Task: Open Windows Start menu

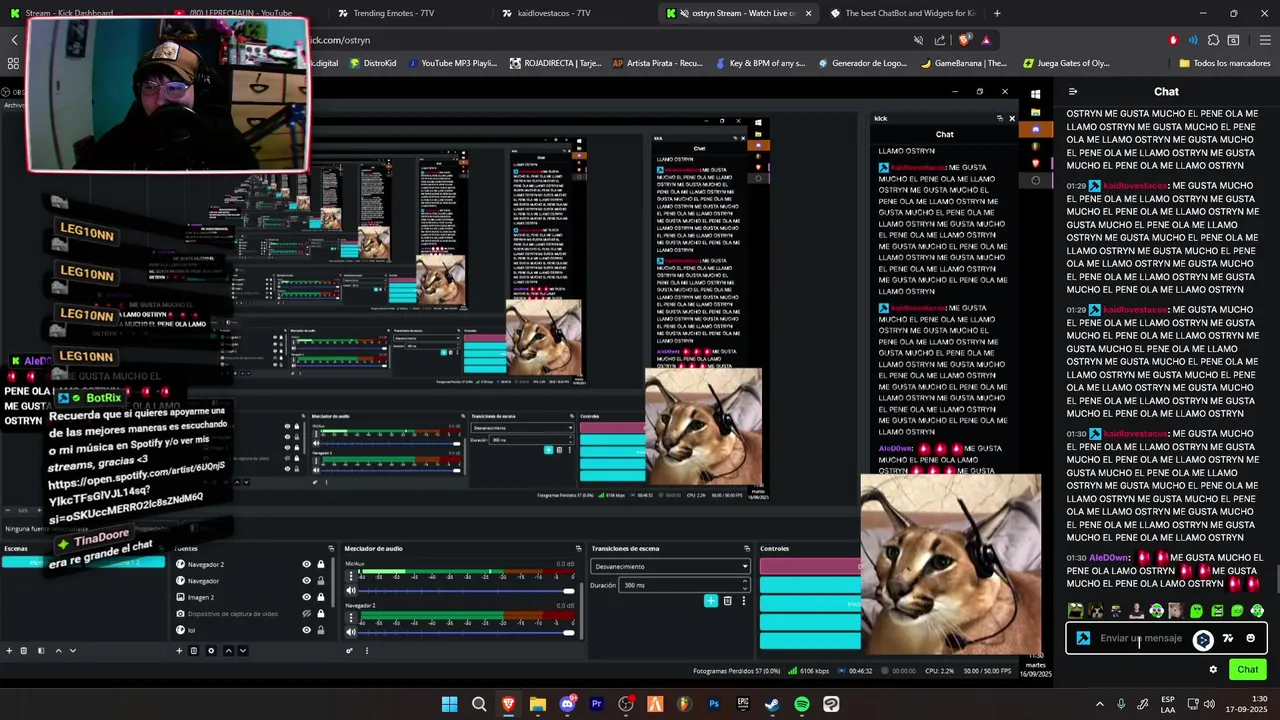Action: coord(450,704)
